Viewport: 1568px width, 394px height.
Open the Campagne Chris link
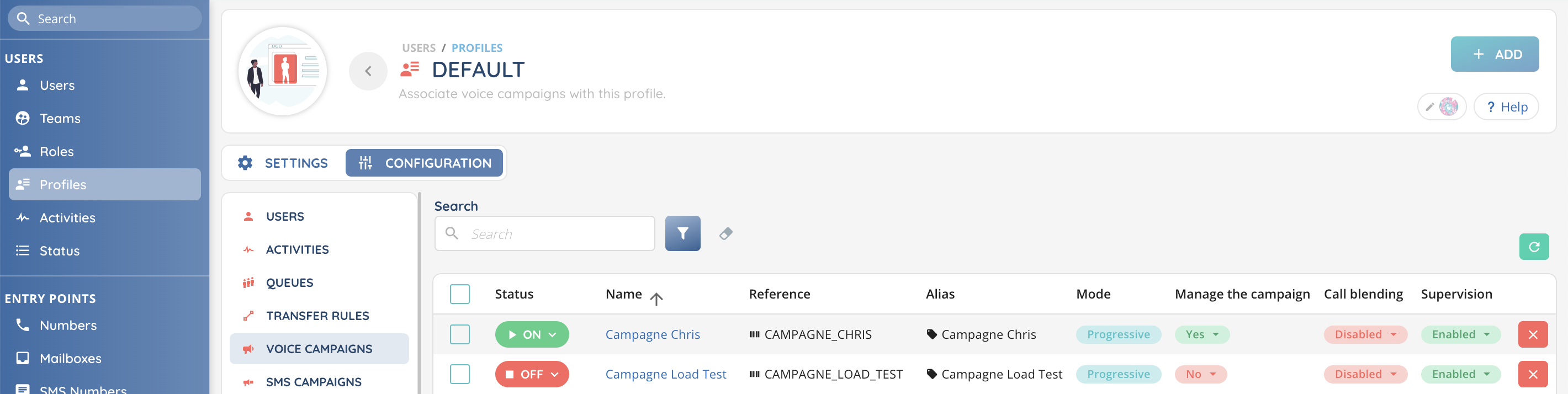click(652, 334)
